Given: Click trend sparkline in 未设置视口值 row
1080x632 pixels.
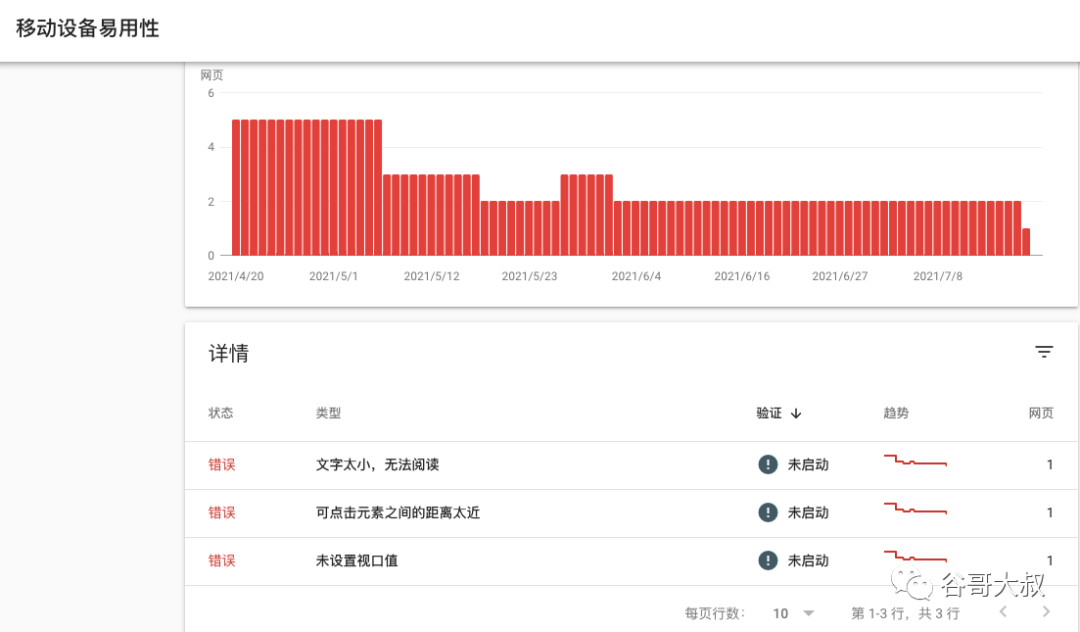Looking at the screenshot, I should coord(915,556).
